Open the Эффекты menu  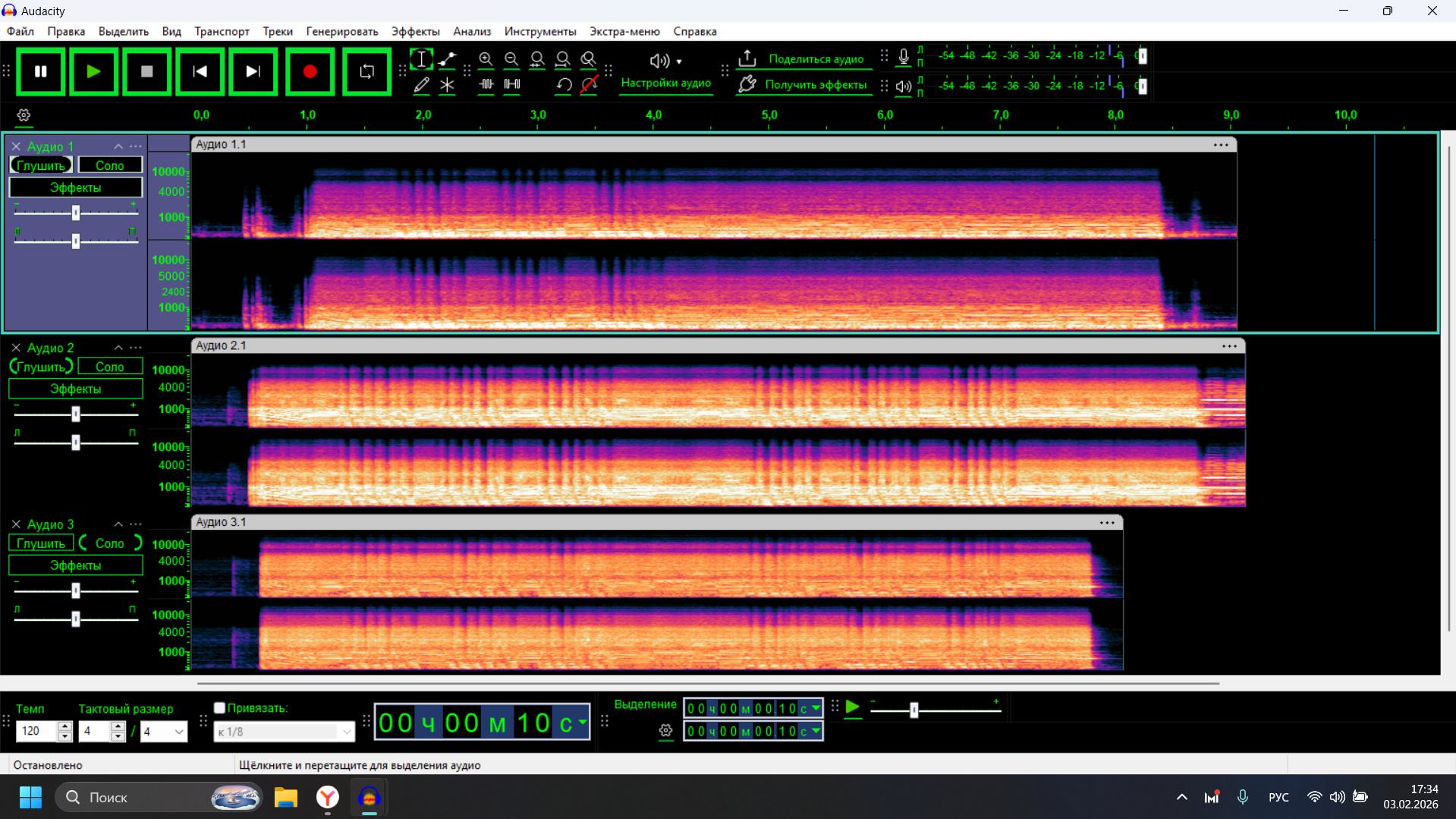415,31
